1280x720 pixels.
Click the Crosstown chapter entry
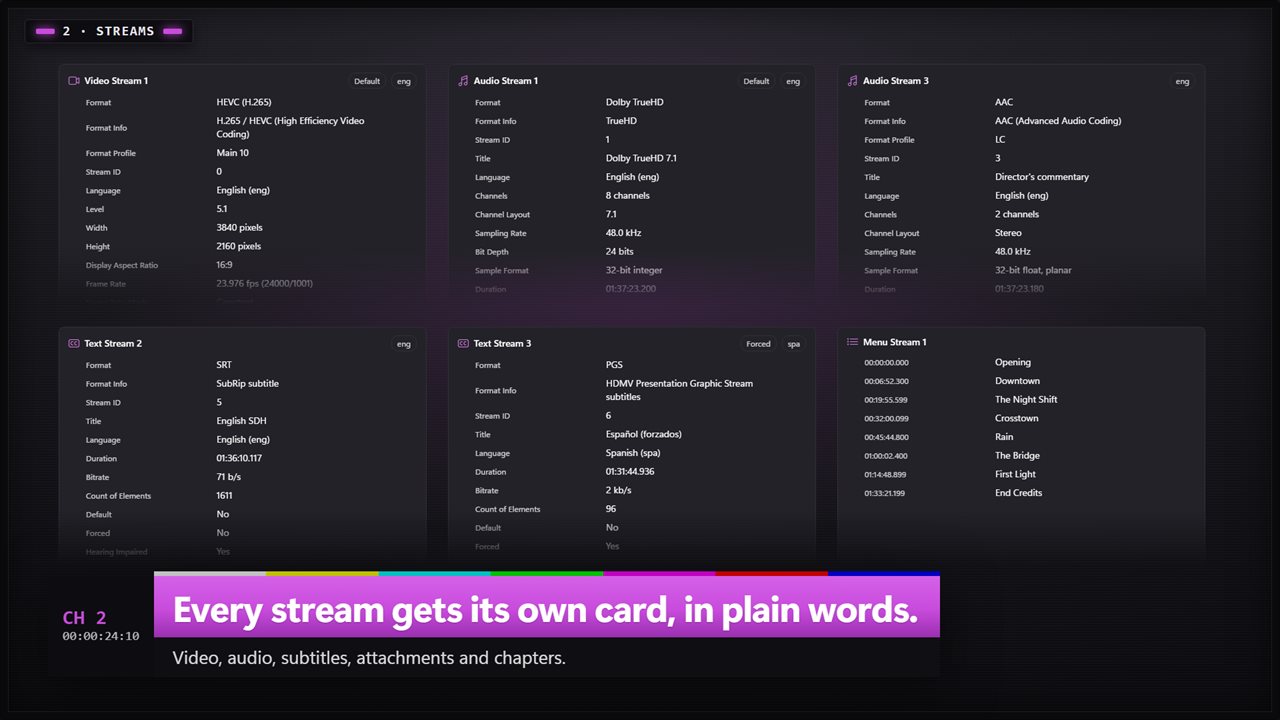click(x=1017, y=418)
